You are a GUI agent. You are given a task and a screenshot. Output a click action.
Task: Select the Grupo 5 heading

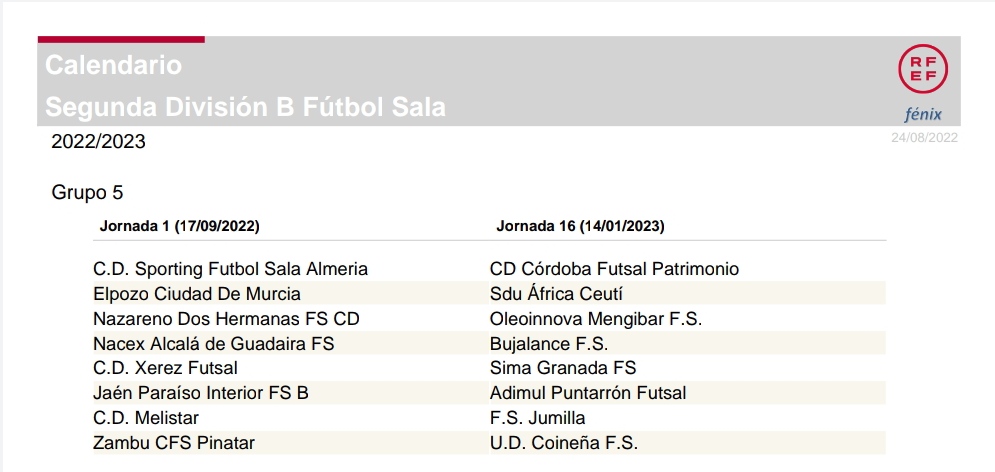[88, 192]
